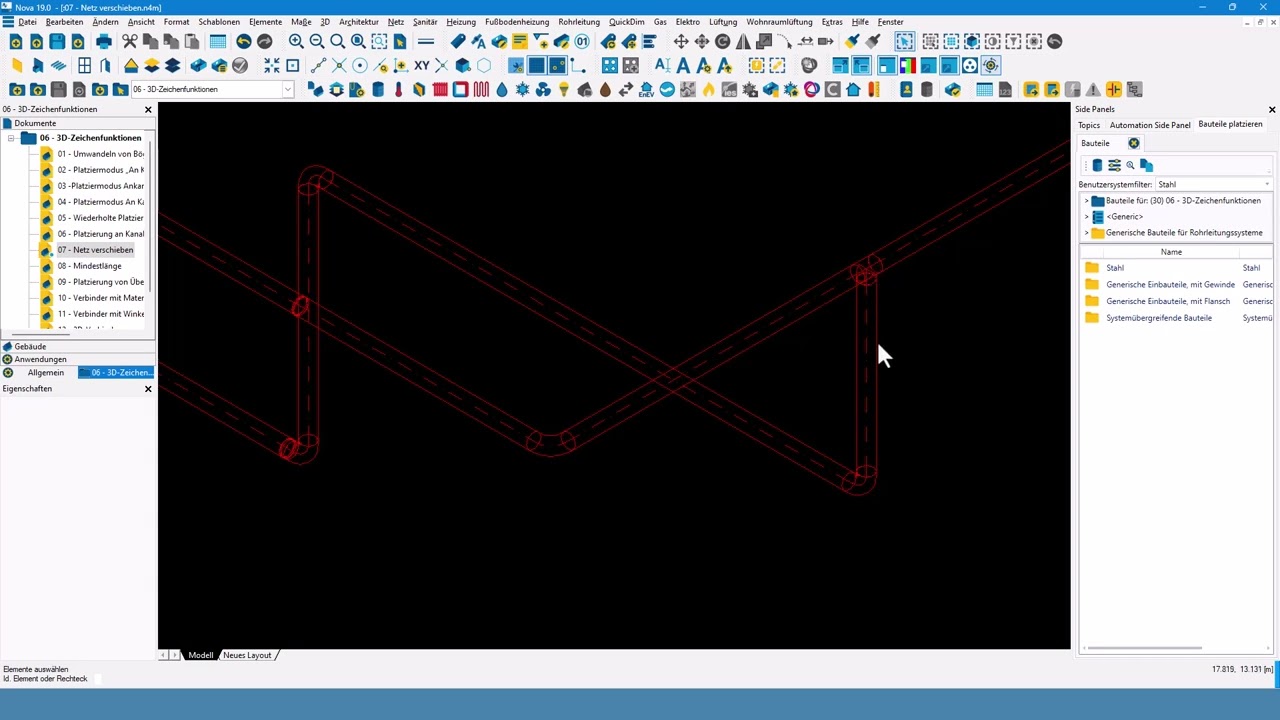Close the Bauteile sub-tab with the X icon
The width and height of the screenshot is (1280, 720).
(1134, 143)
